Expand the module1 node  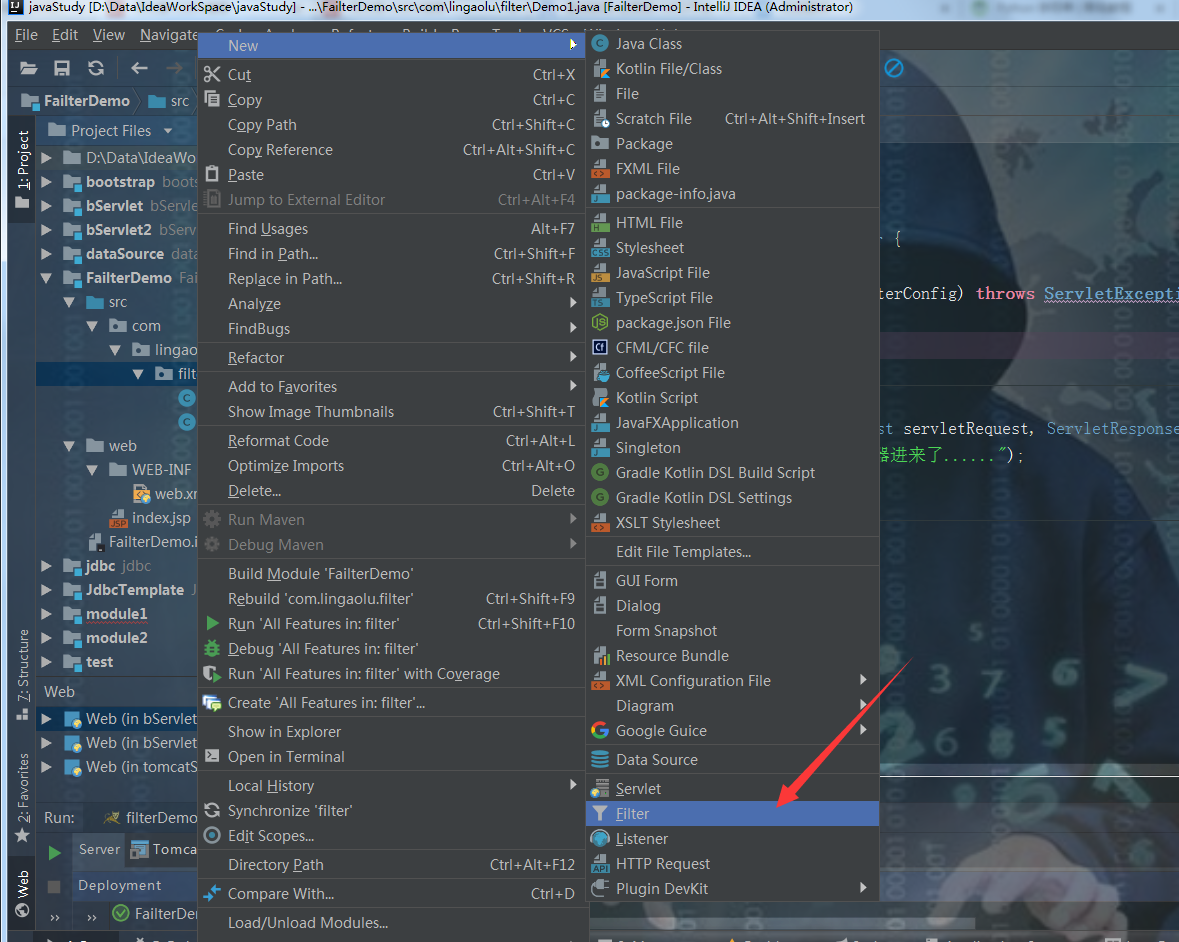tap(47, 614)
